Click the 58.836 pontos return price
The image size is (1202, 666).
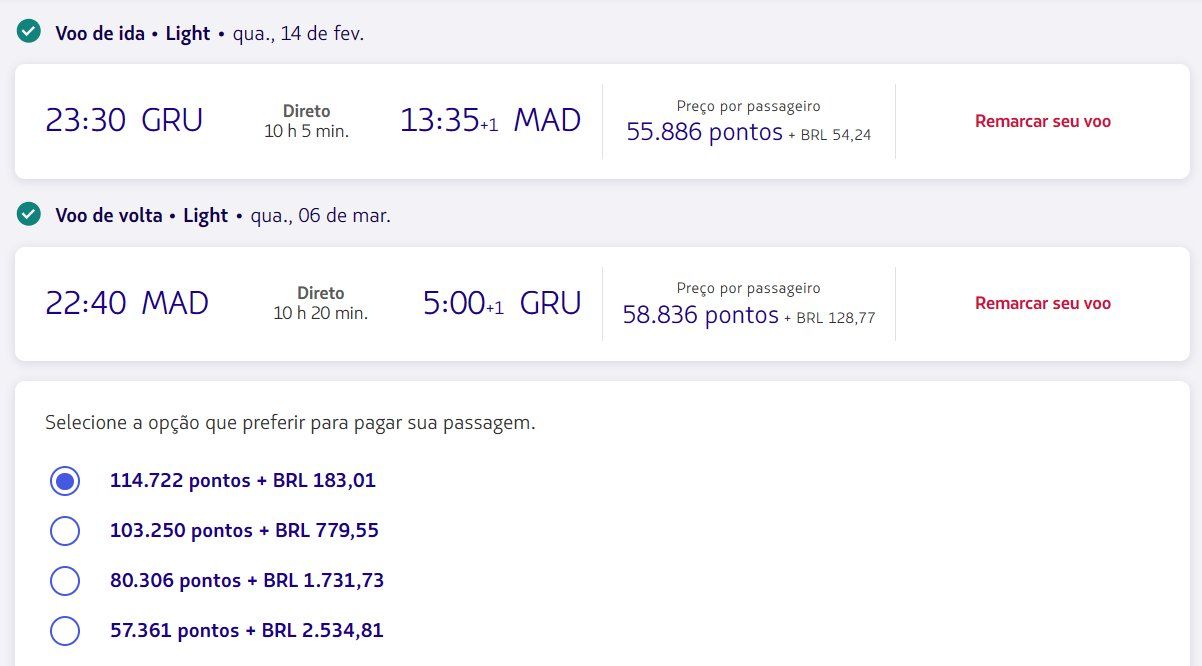(x=700, y=315)
